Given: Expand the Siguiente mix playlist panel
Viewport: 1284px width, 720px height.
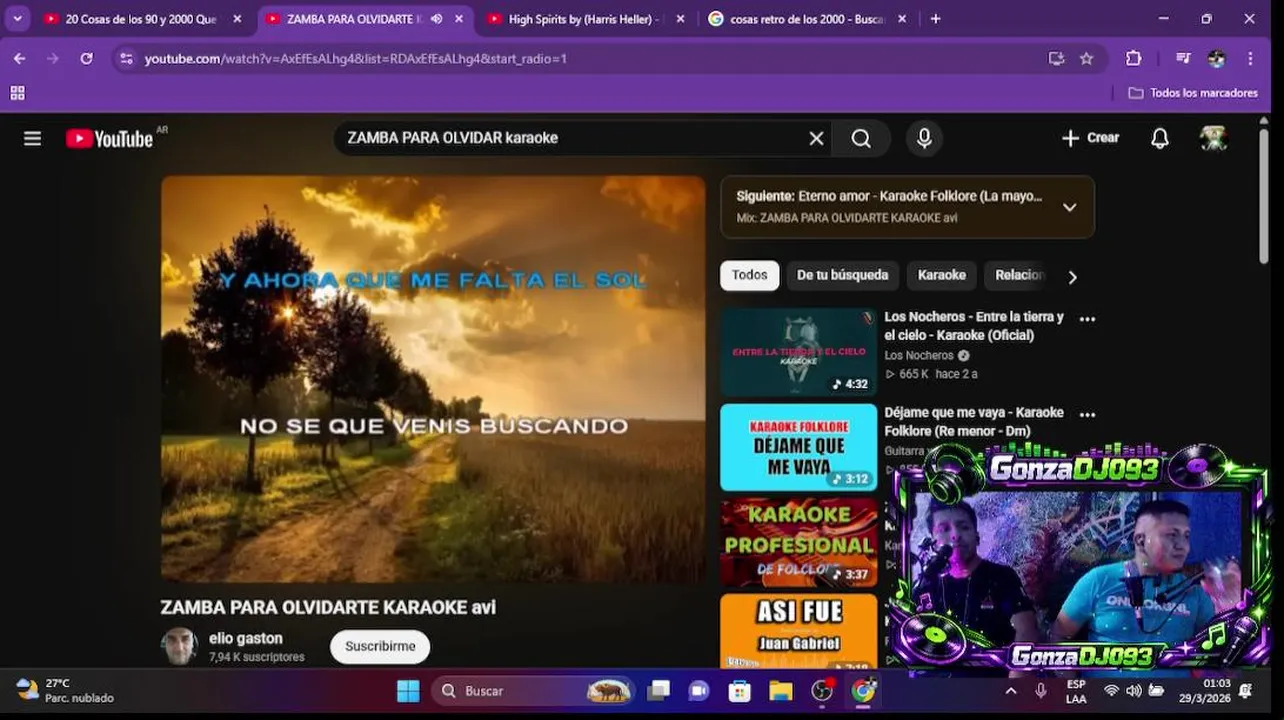Looking at the screenshot, I should click(x=1069, y=207).
